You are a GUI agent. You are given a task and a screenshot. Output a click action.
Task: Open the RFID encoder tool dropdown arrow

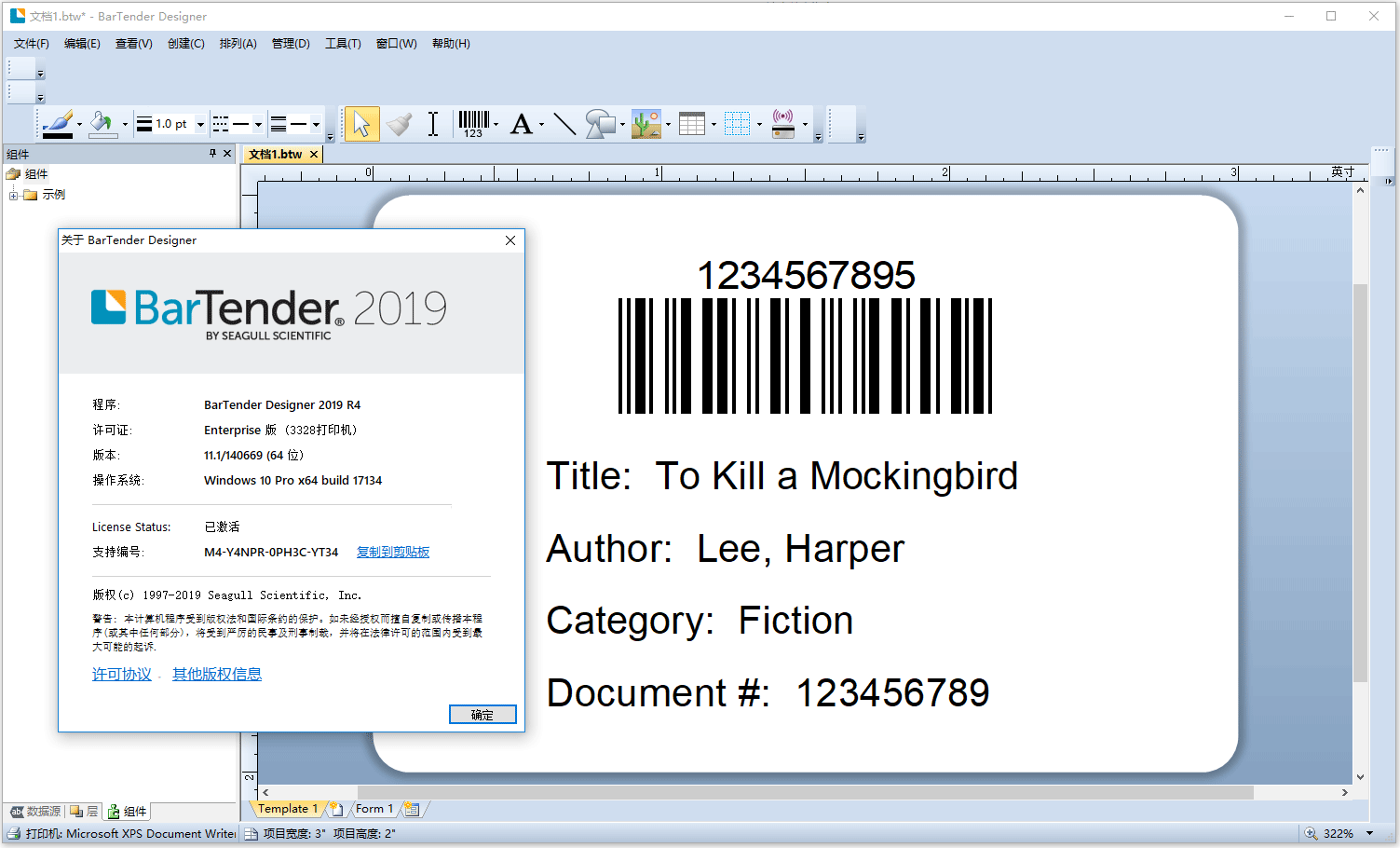pyautogui.click(x=805, y=124)
